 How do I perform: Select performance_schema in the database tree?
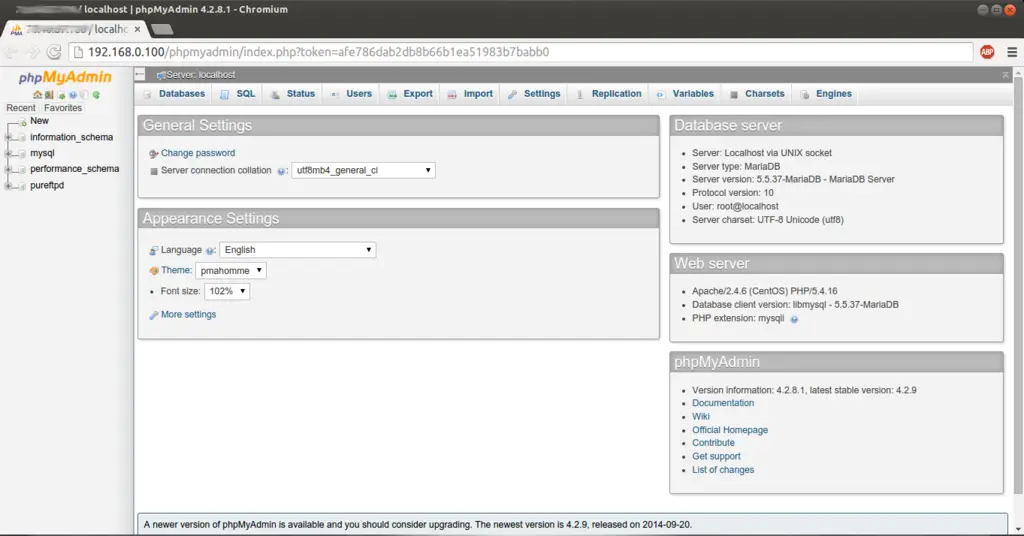(x=74, y=169)
